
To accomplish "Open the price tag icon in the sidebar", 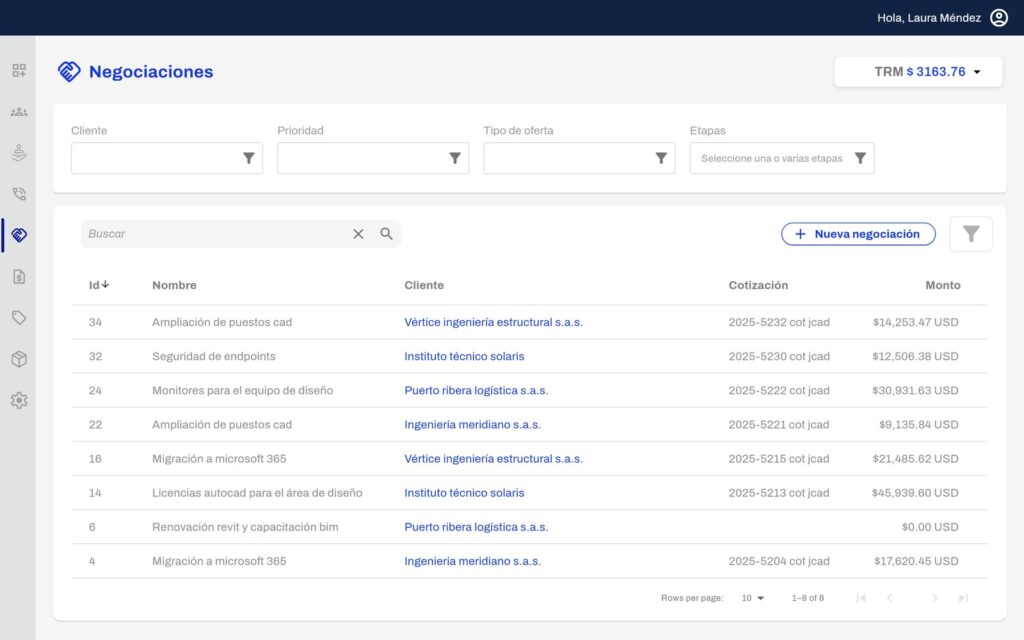I will [x=19, y=318].
